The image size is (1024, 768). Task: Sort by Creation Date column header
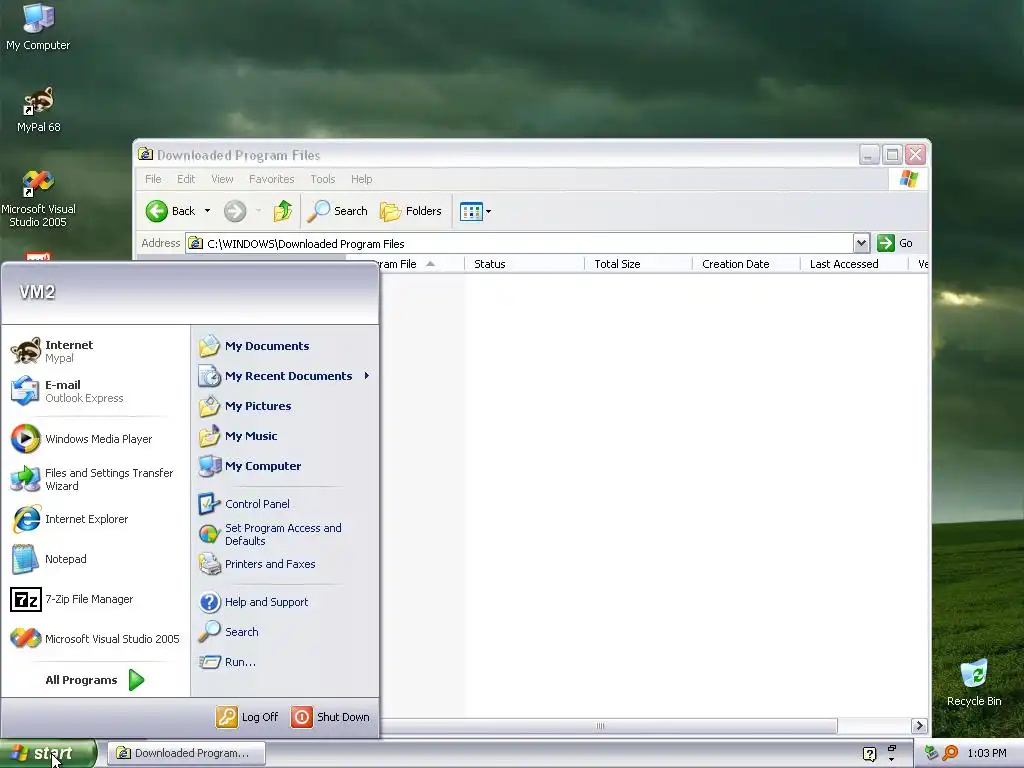(x=746, y=264)
